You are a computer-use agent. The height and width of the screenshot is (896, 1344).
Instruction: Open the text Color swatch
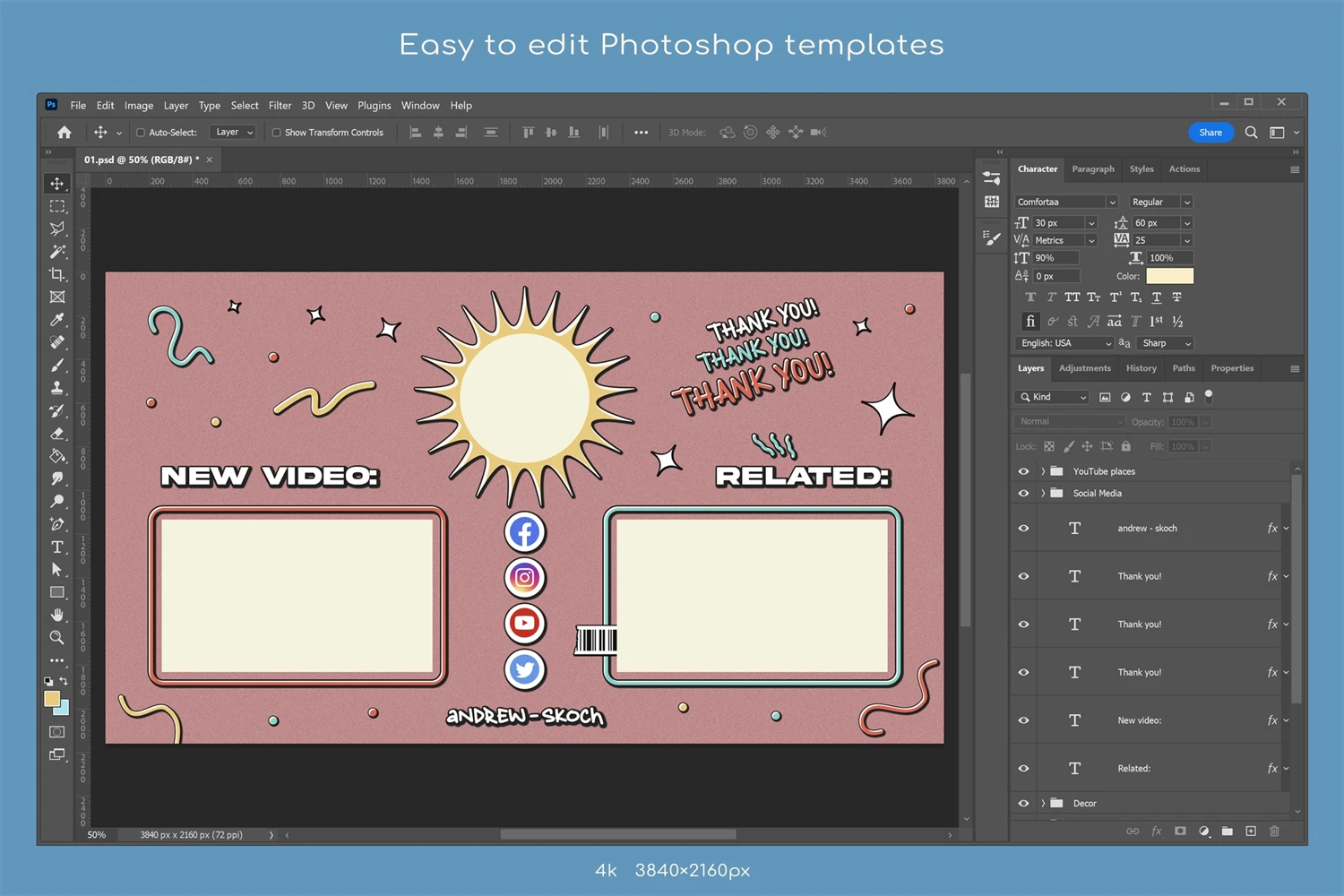pos(1169,276)
